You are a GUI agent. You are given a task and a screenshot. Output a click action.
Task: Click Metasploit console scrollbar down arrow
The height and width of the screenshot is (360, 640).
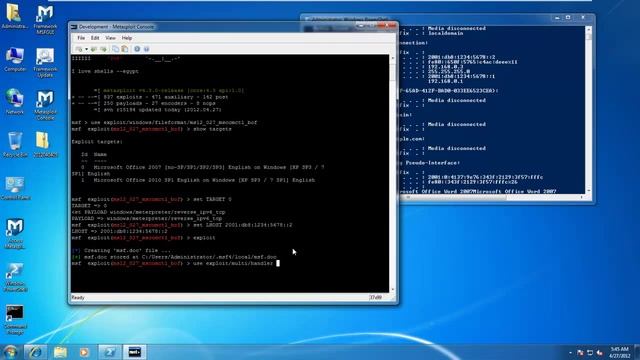coord(393,289)
